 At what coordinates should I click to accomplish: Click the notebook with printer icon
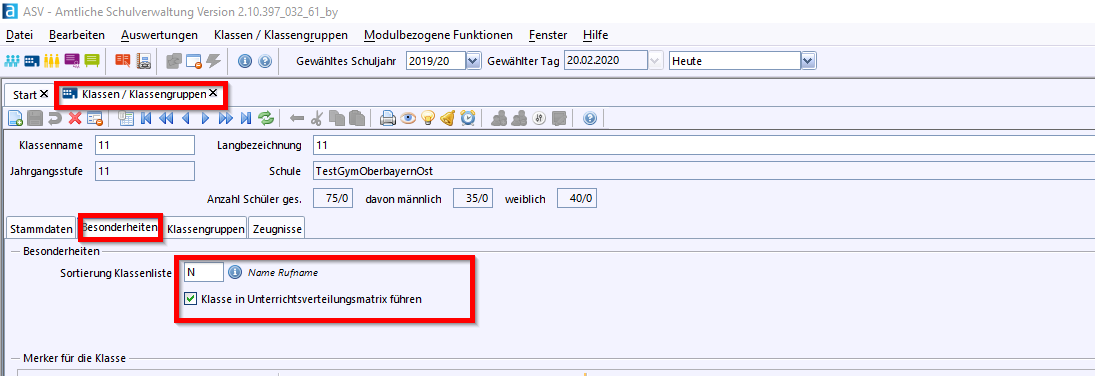143,61
